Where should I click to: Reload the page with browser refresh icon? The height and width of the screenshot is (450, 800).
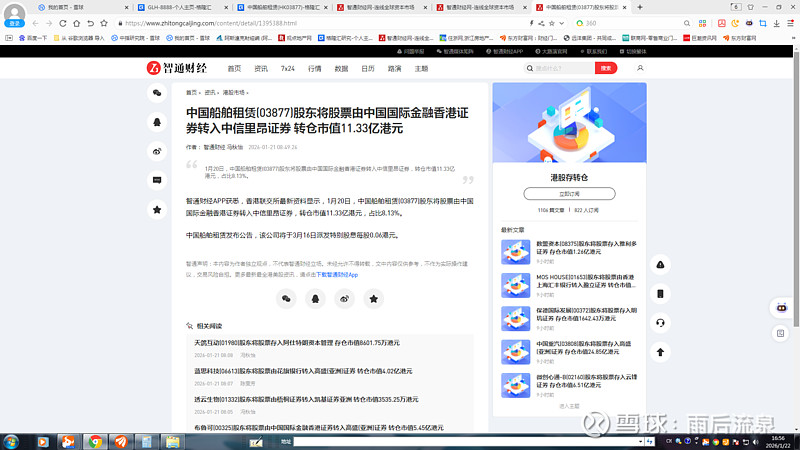coord(63,23)
